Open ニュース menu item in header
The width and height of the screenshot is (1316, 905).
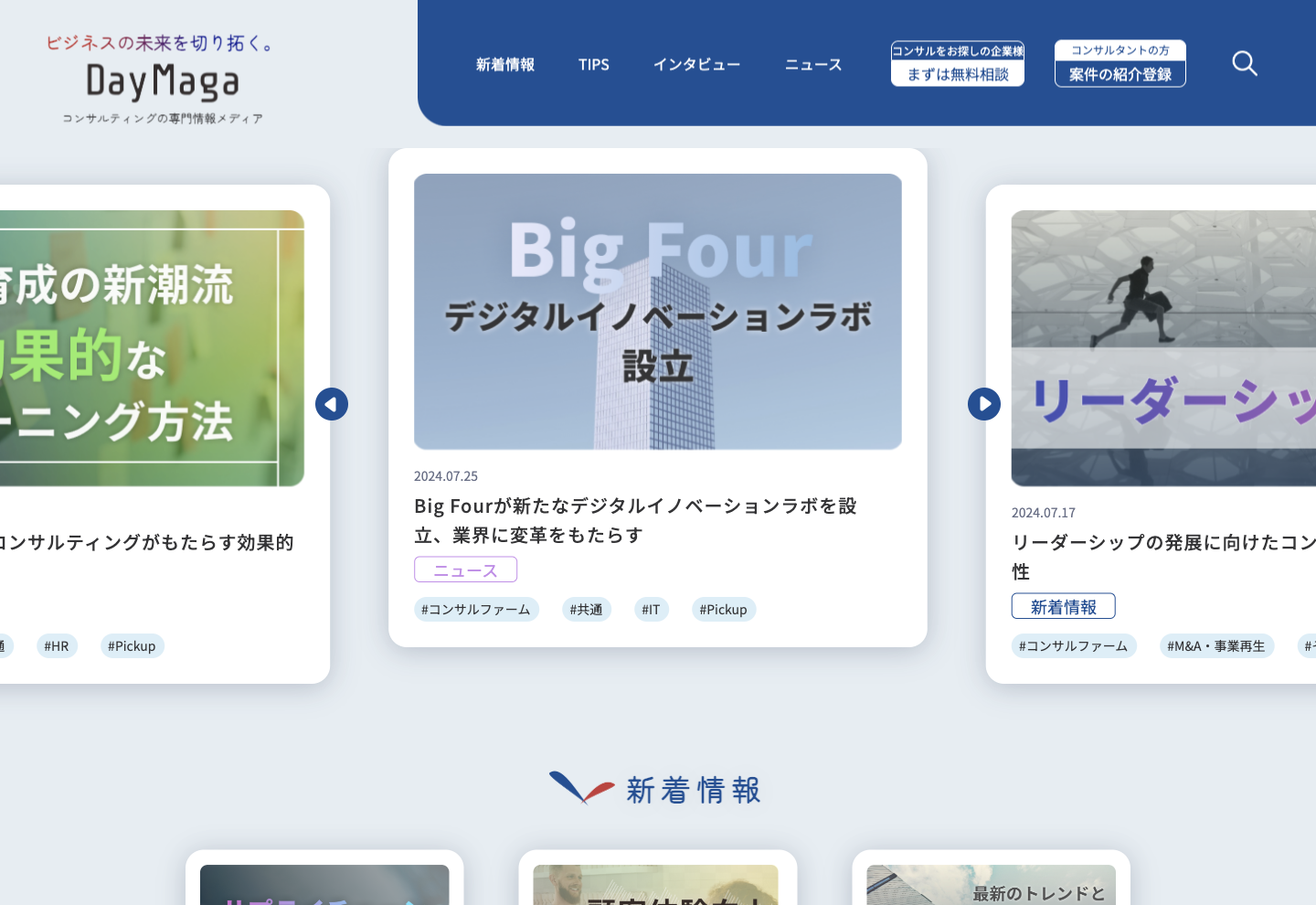click(x=813, y=65)
